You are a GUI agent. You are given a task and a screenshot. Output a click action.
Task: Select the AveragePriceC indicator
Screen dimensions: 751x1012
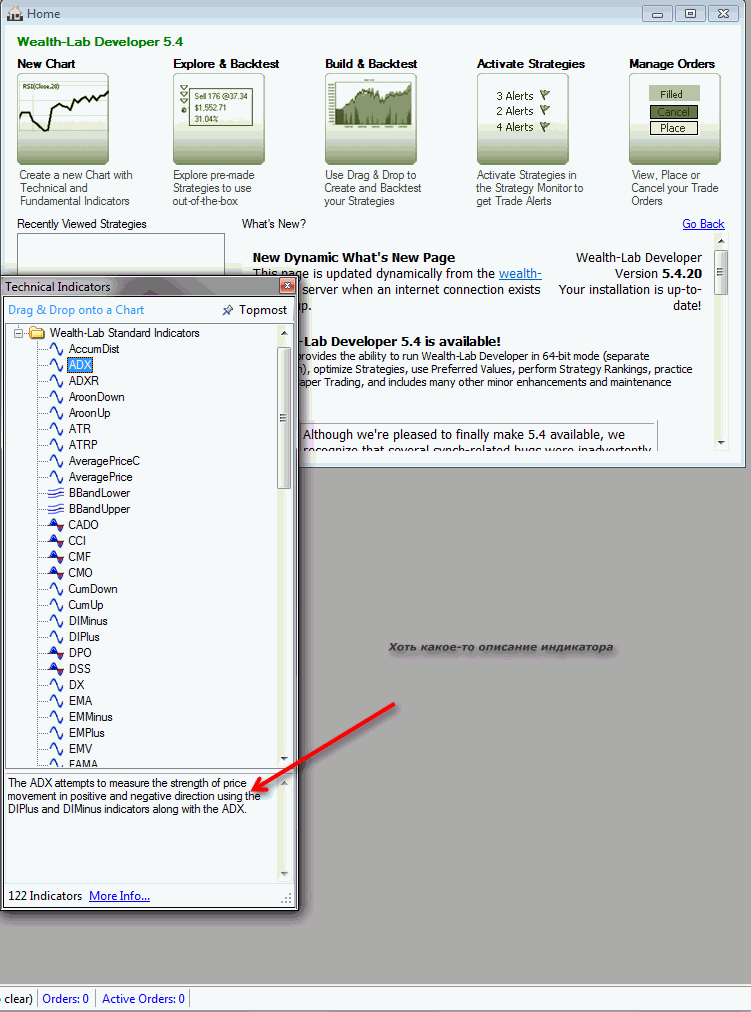coord(105,461)
